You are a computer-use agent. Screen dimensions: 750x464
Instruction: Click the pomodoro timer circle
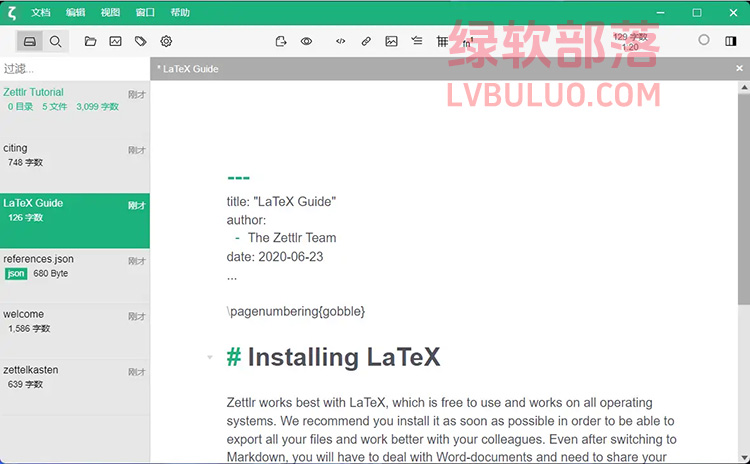click(x=704, y=40)
